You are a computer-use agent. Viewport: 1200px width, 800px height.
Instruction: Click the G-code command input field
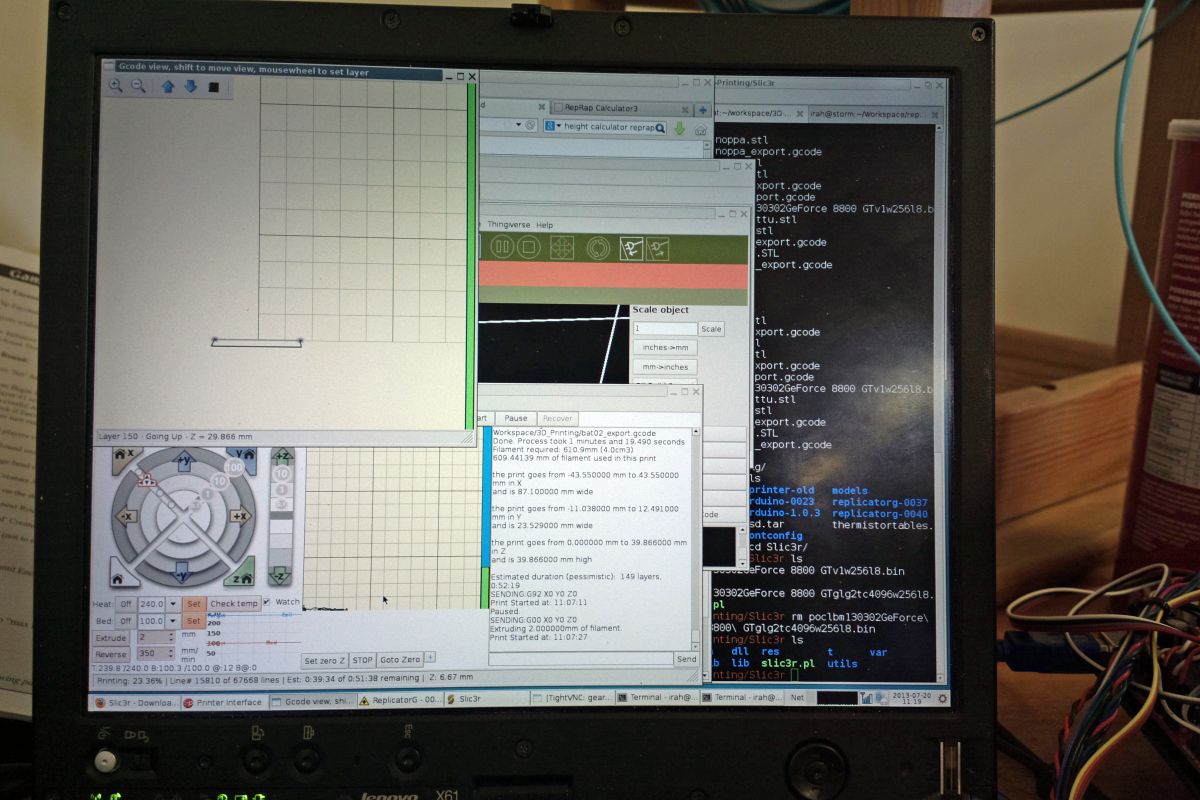point(581,659)
